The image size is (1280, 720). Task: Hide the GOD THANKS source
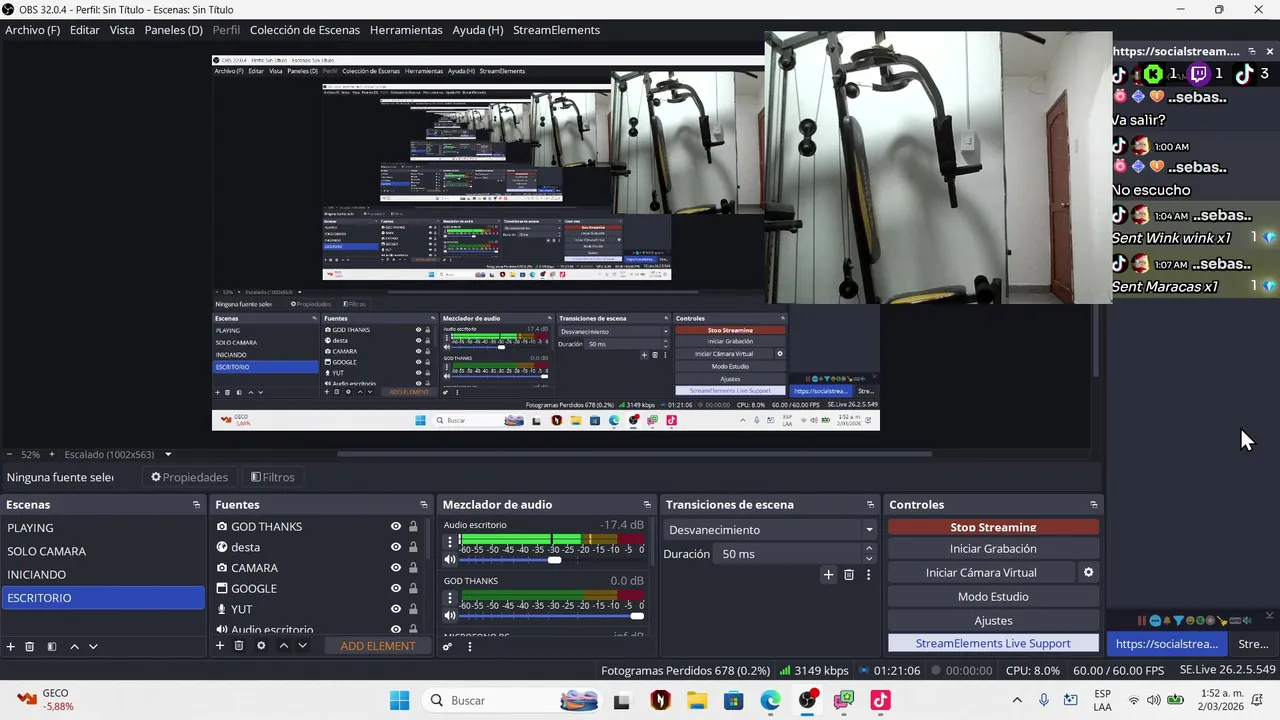[396, 527]
